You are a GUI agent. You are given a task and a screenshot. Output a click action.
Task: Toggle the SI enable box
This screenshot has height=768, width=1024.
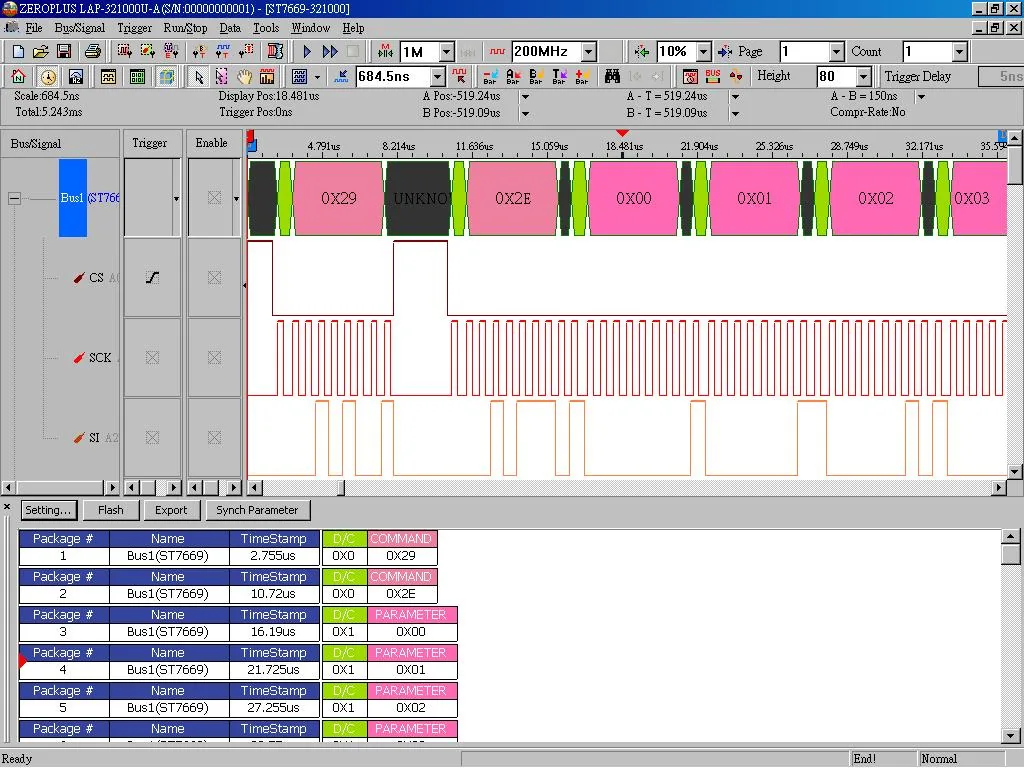click(x=214, y=438)
